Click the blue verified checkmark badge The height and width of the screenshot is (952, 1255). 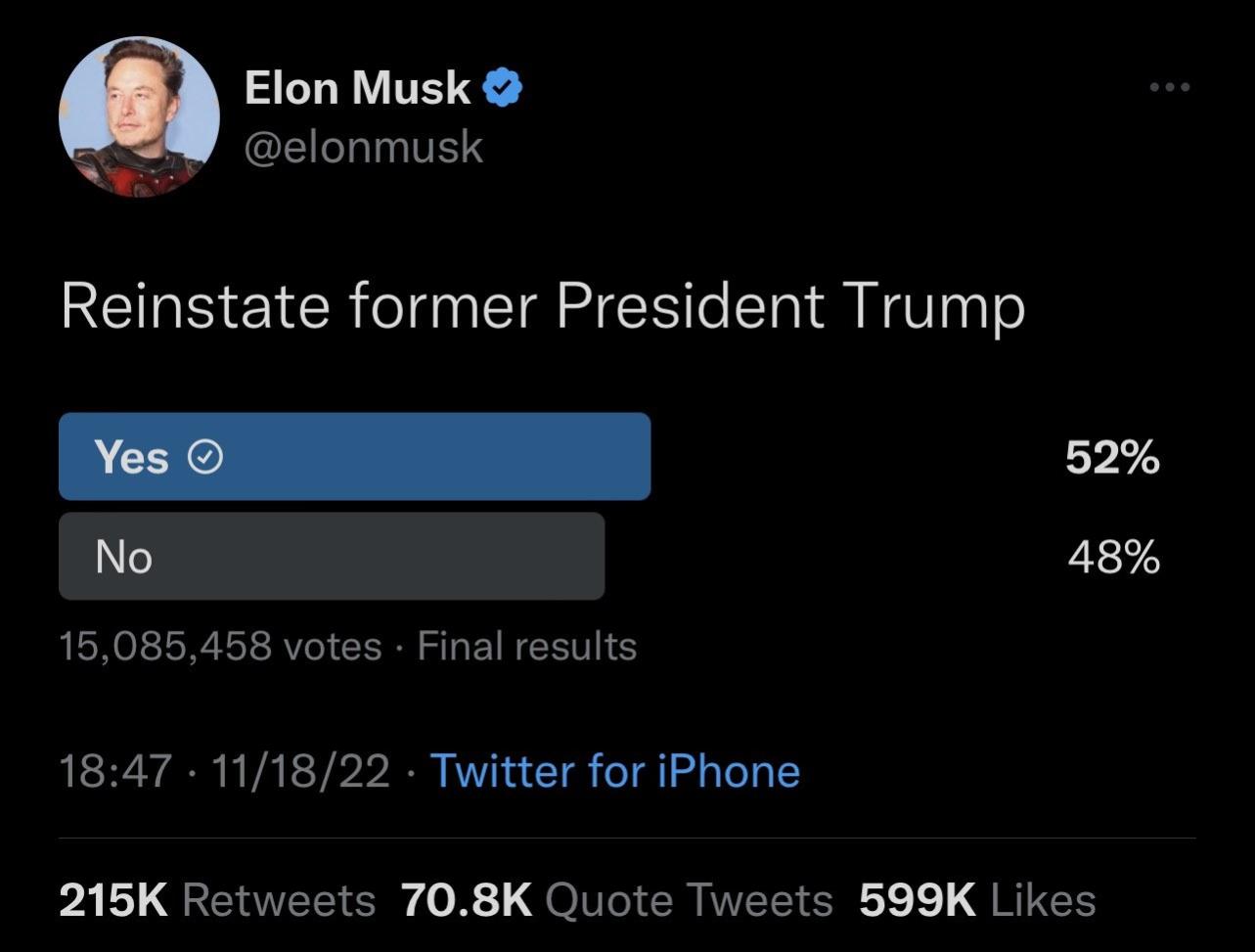pyautogui.click(x=504, y=89)
